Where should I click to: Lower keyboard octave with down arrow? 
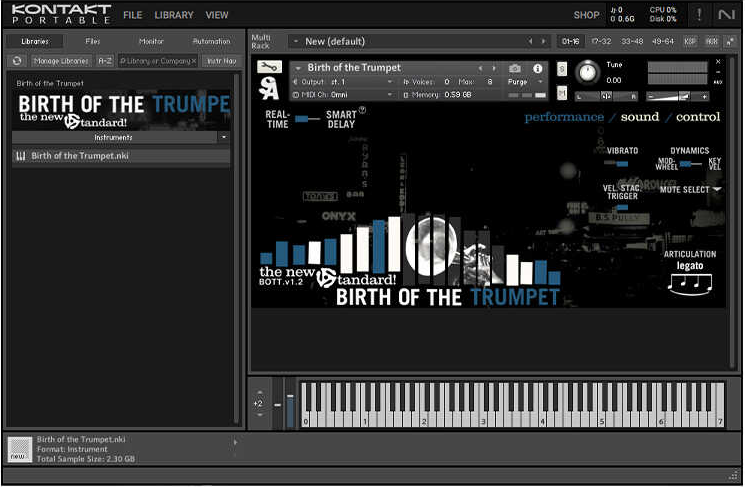point(259,415)
